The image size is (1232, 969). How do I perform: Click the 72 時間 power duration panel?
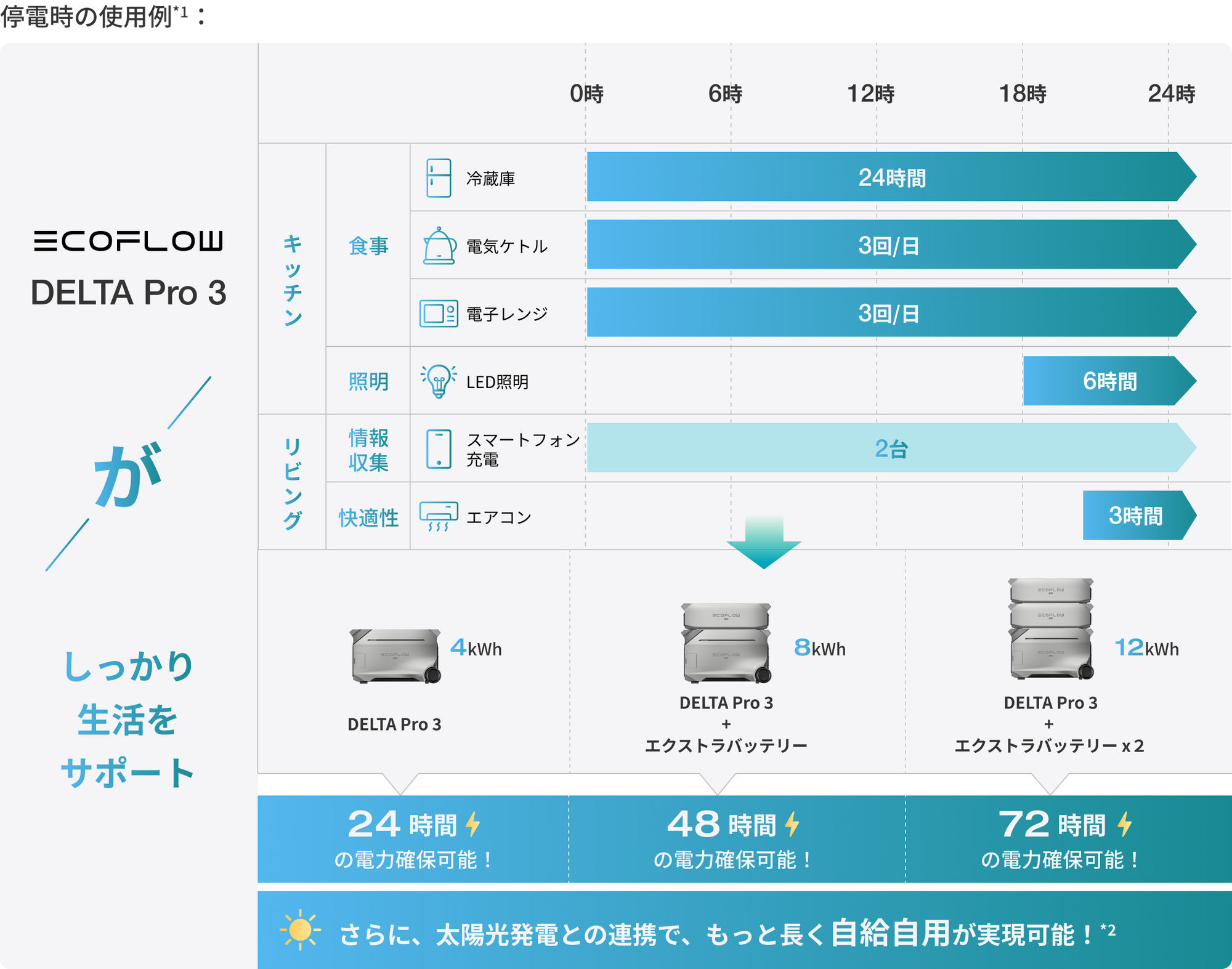pyautogui.click(x=1068, y=839)
